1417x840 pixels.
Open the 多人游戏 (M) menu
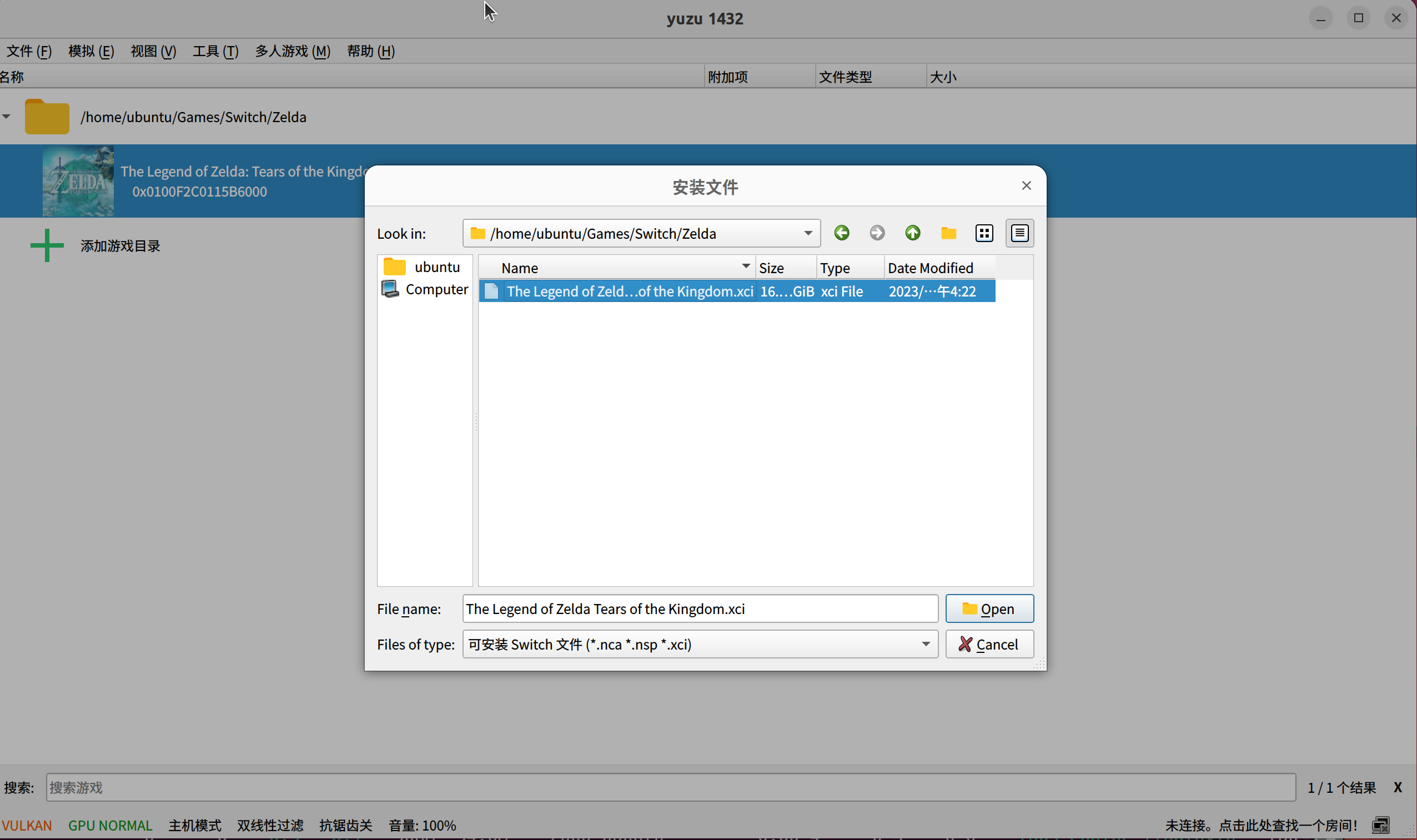point(293,51)
